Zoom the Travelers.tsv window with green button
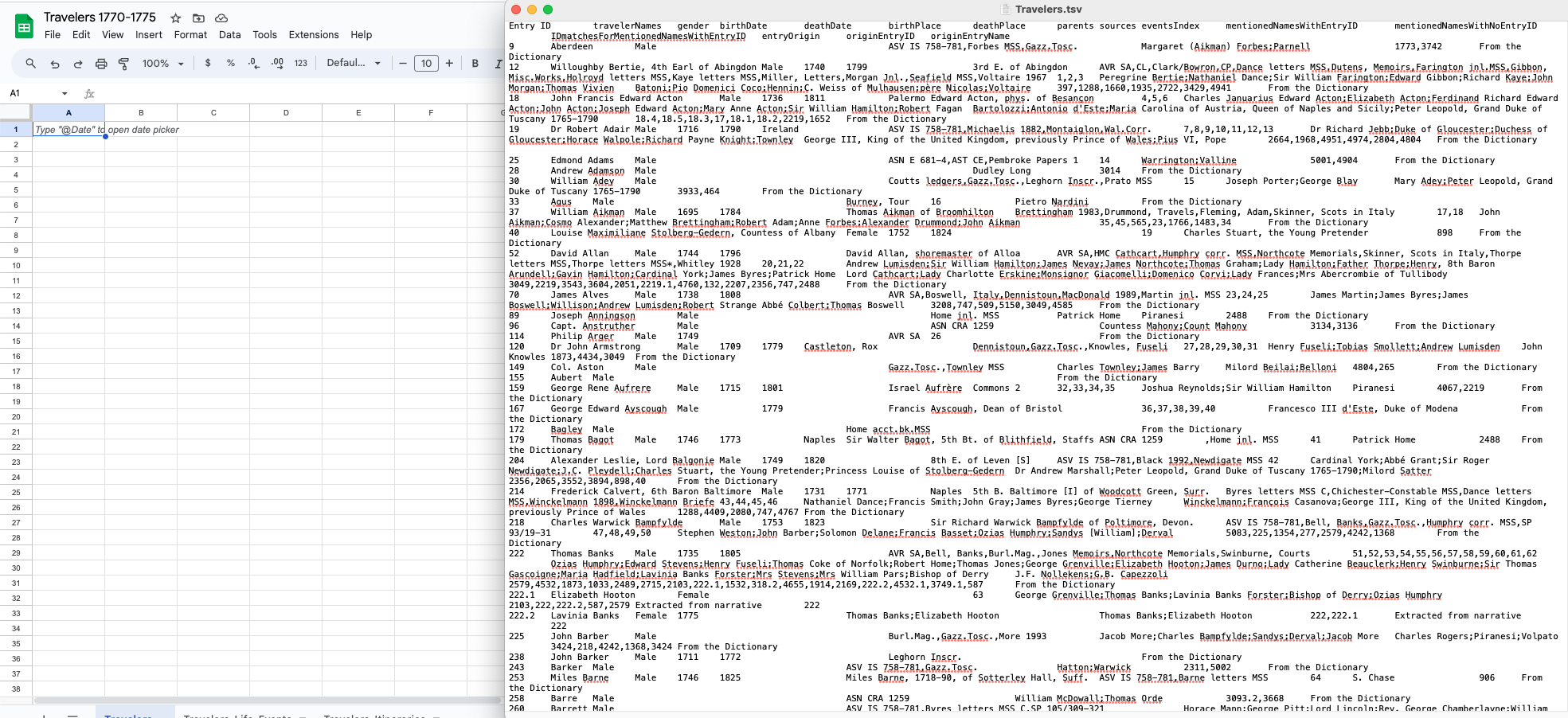Viewport: 1568px width, 718px height. point(547,10)
